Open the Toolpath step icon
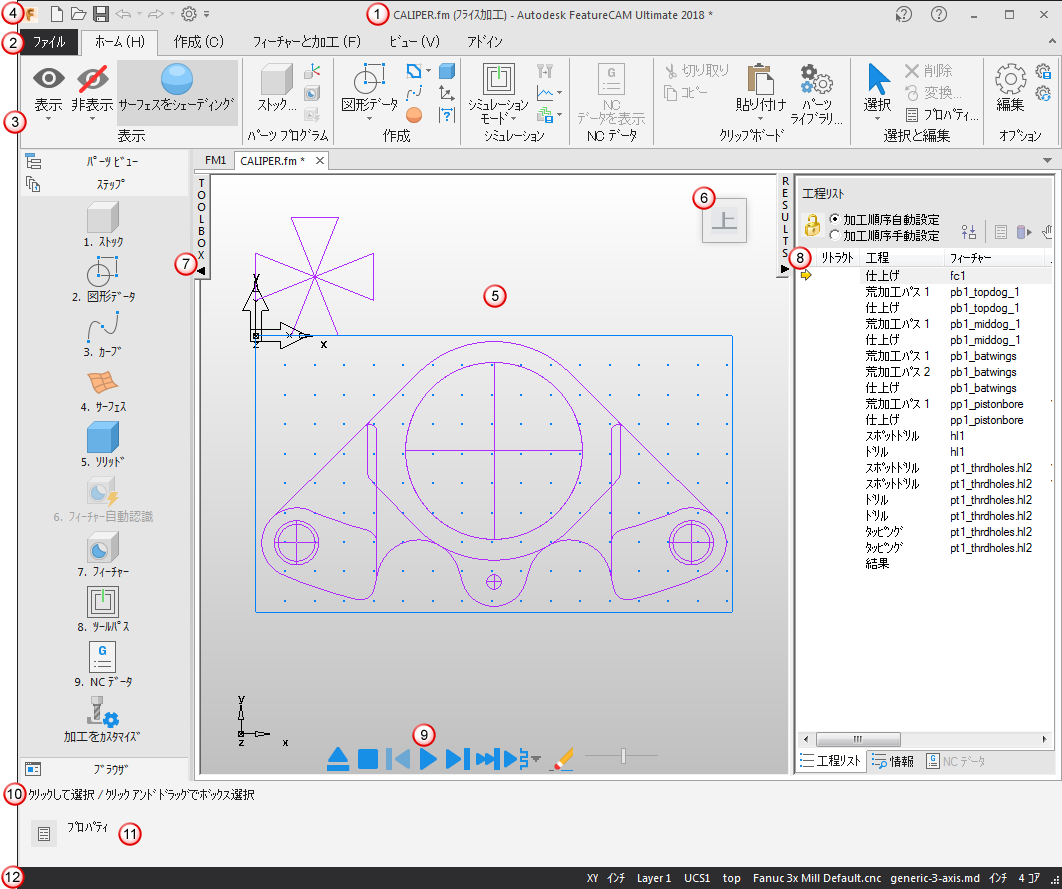The height and width of the screenshot is (889, 1062). [104, 602]
